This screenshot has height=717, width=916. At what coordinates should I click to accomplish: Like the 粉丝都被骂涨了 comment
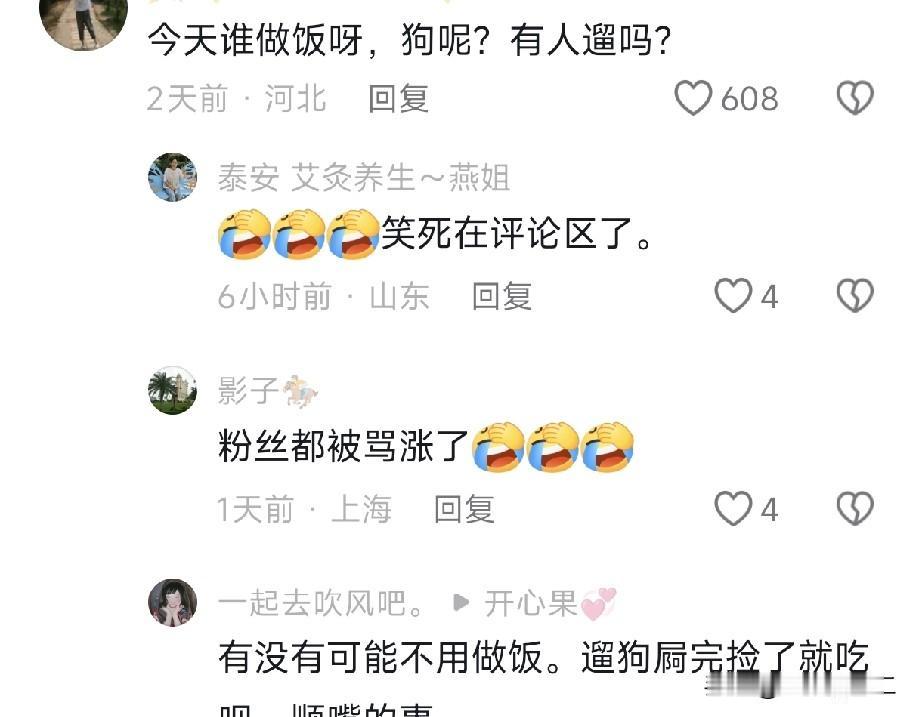(733, 508)
